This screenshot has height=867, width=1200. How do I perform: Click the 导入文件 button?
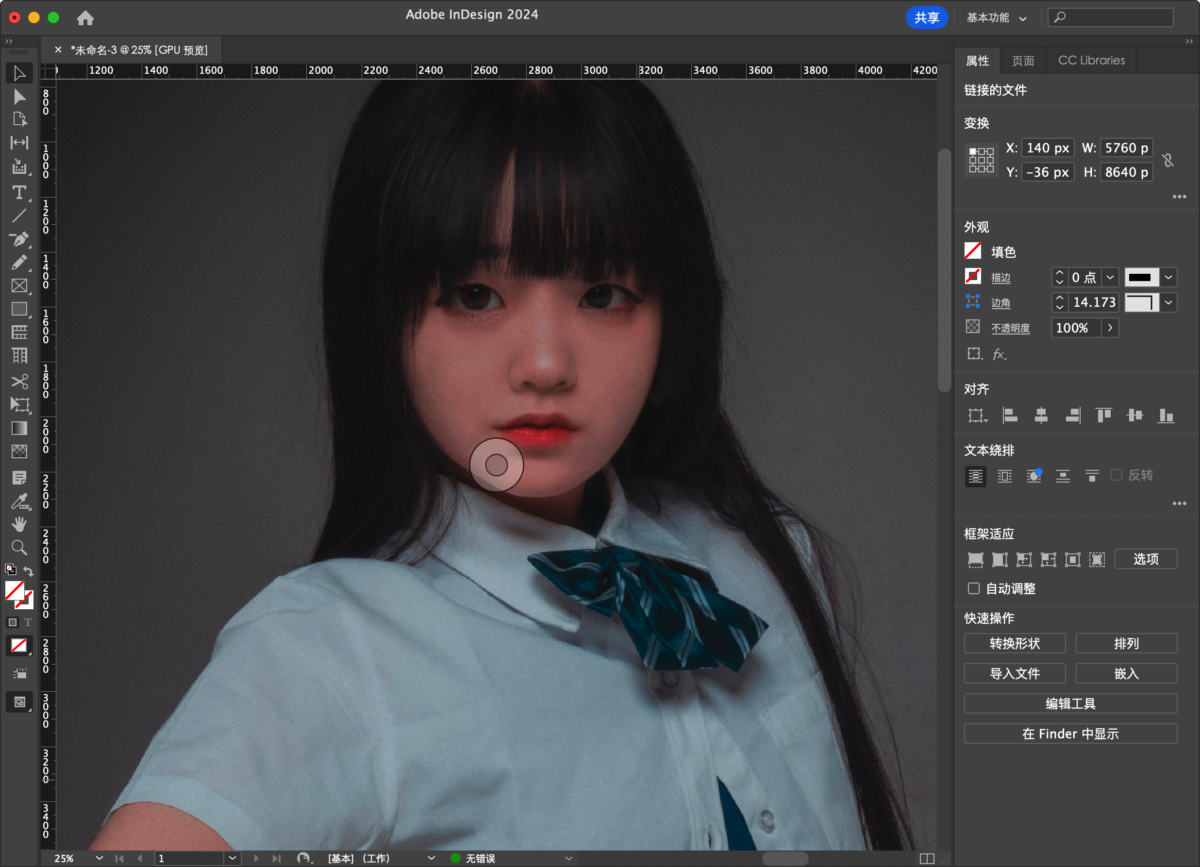[x=1015, y=673]
